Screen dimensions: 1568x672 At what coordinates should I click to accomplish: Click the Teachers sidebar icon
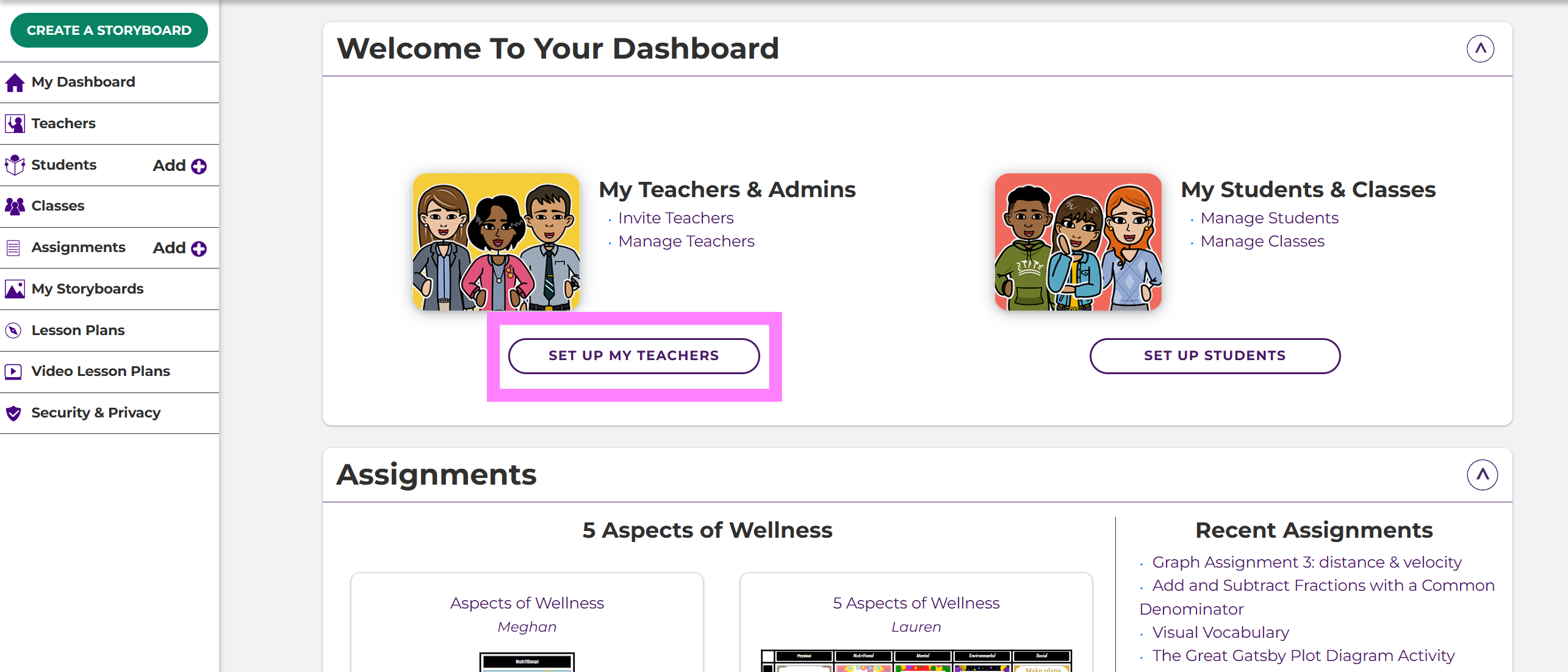click(x=15, y=124)
